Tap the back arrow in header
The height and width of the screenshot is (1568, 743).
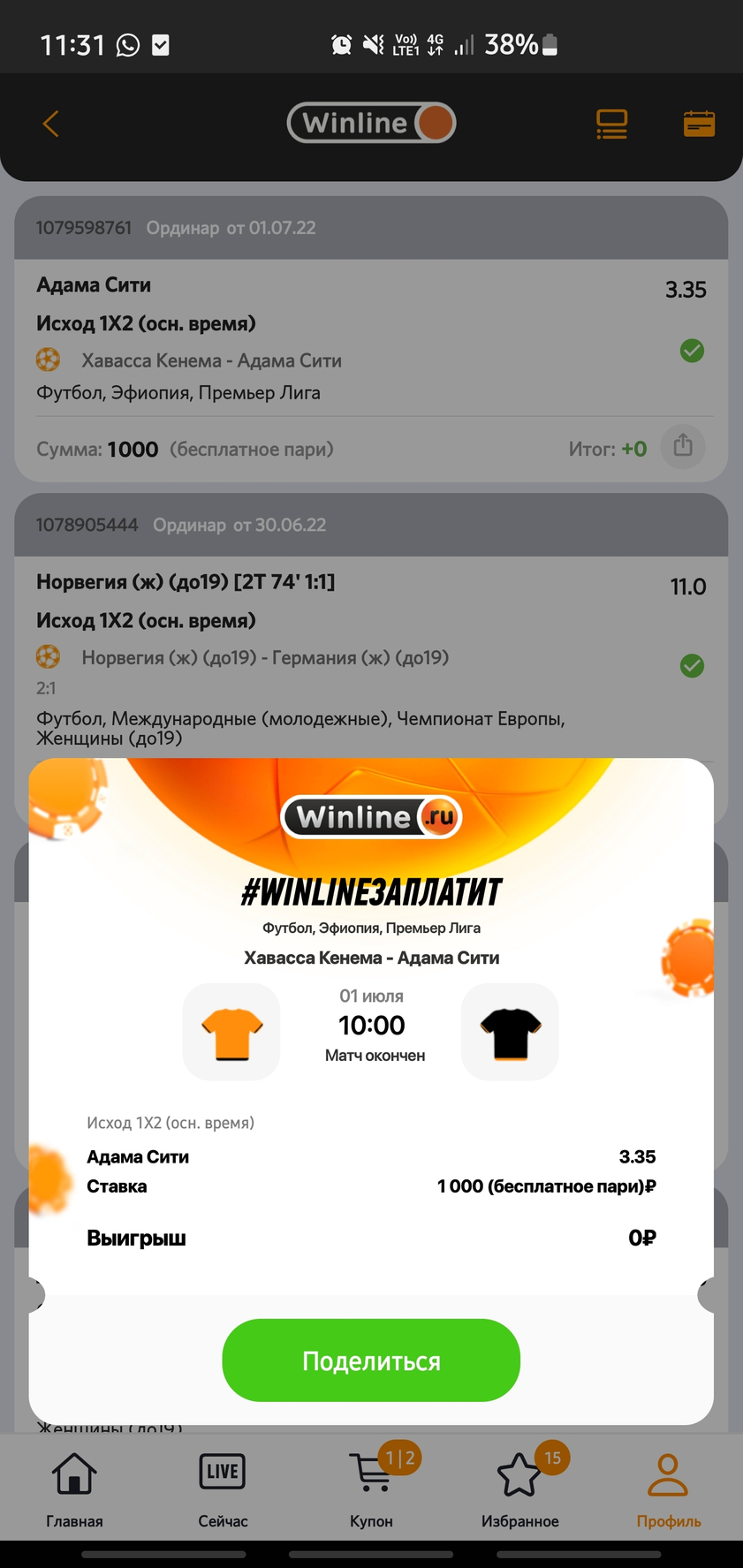click(x=51, y=124)
